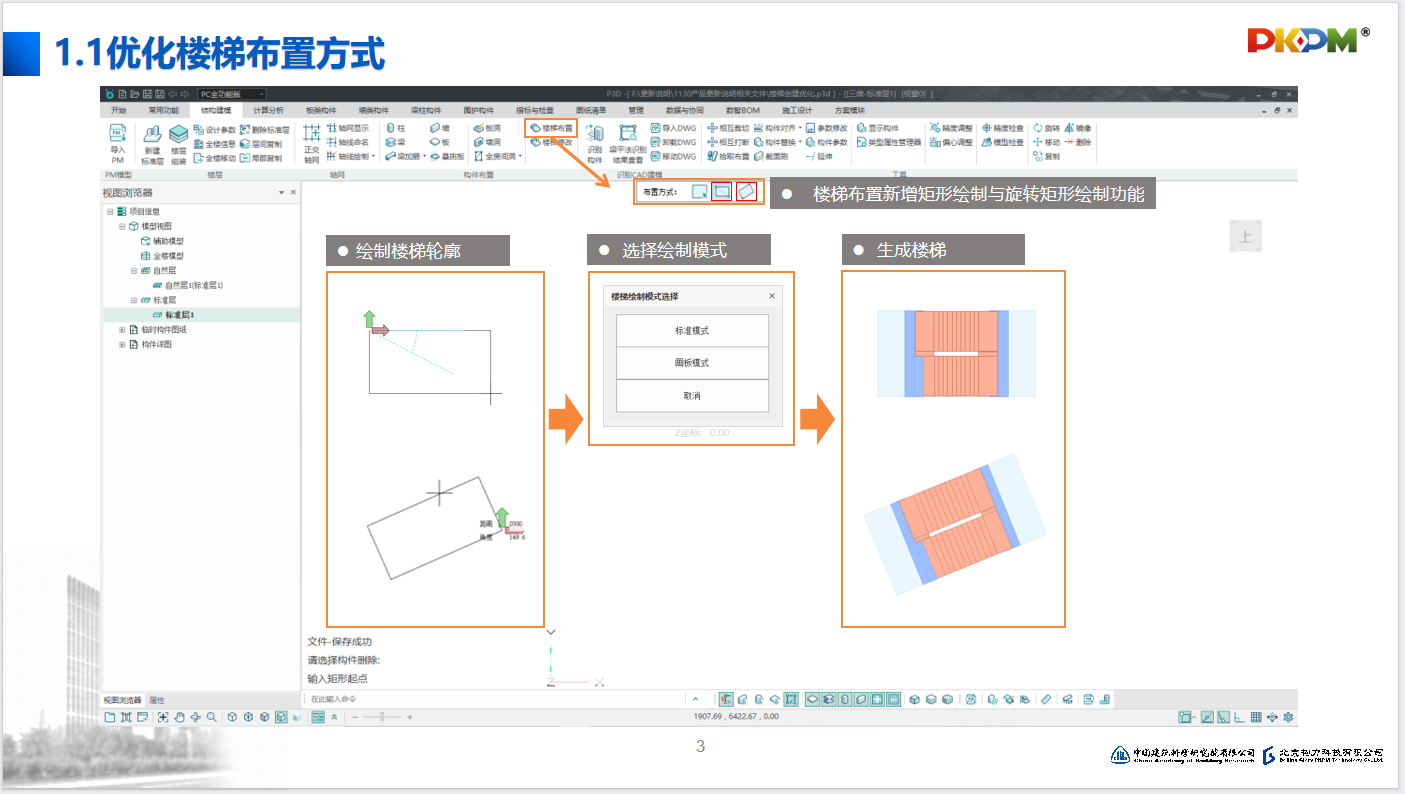Expand the 全房间洞 dropdown
Screen dimensions: 1405x794
click(521, 156)
